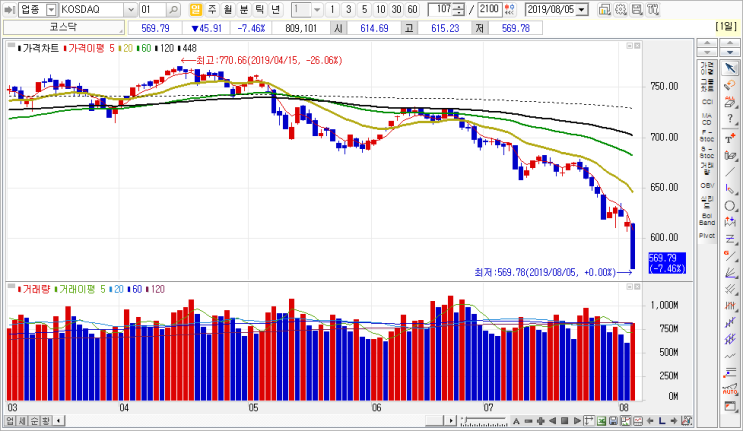Screen dimensions: 743x431
Task: Click the plus zoom-in icon in bottom toolbar
Action: [x=540, y=421]
